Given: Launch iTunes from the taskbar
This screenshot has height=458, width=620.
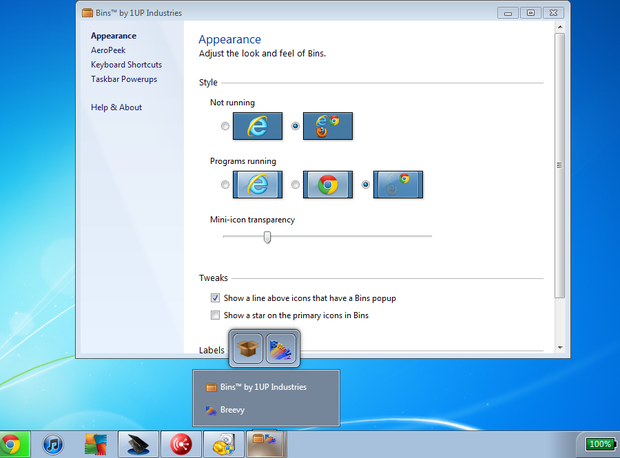Looking at the screenshot, I should [x=53, y=444].
